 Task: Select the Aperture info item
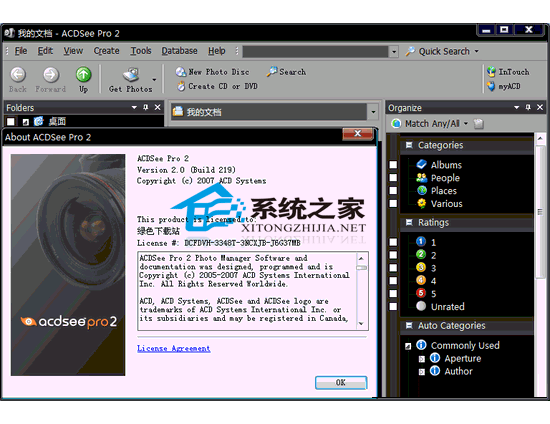455,358
